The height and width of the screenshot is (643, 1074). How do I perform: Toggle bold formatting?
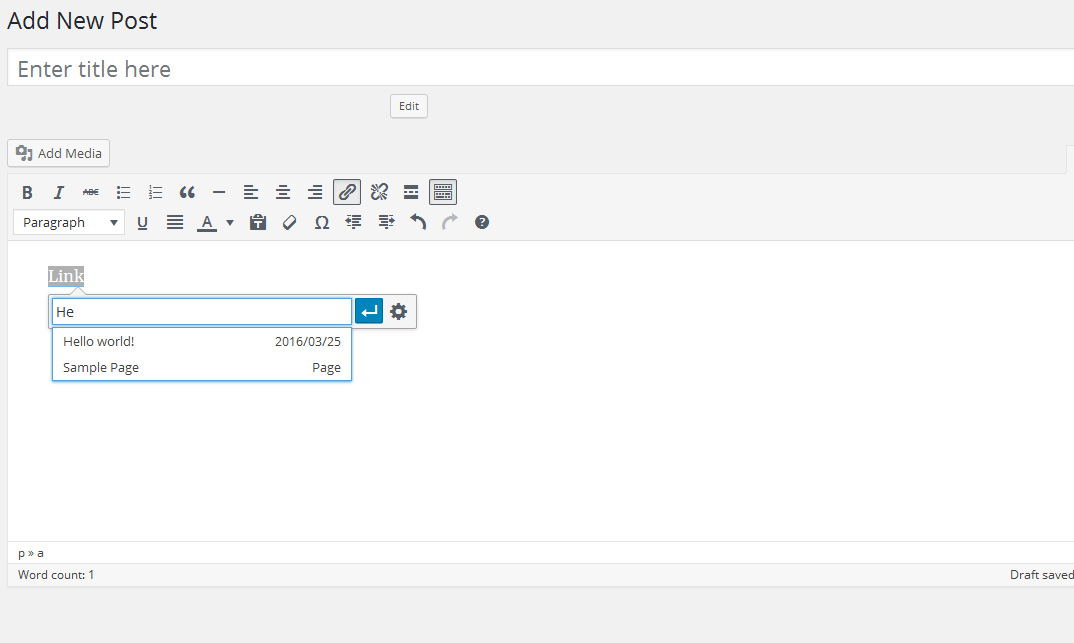point(27,193)
